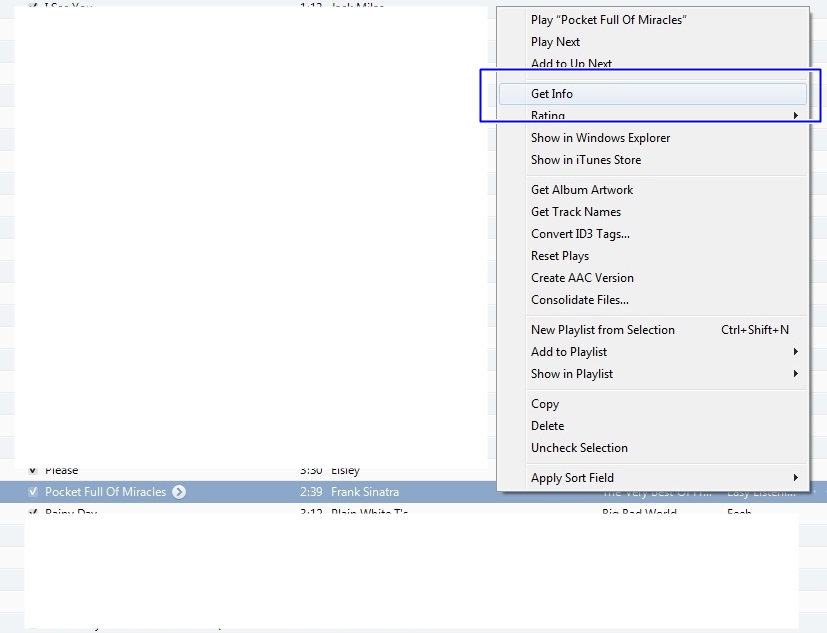Click Reset Plays menu entry

(x=653, y=256)
